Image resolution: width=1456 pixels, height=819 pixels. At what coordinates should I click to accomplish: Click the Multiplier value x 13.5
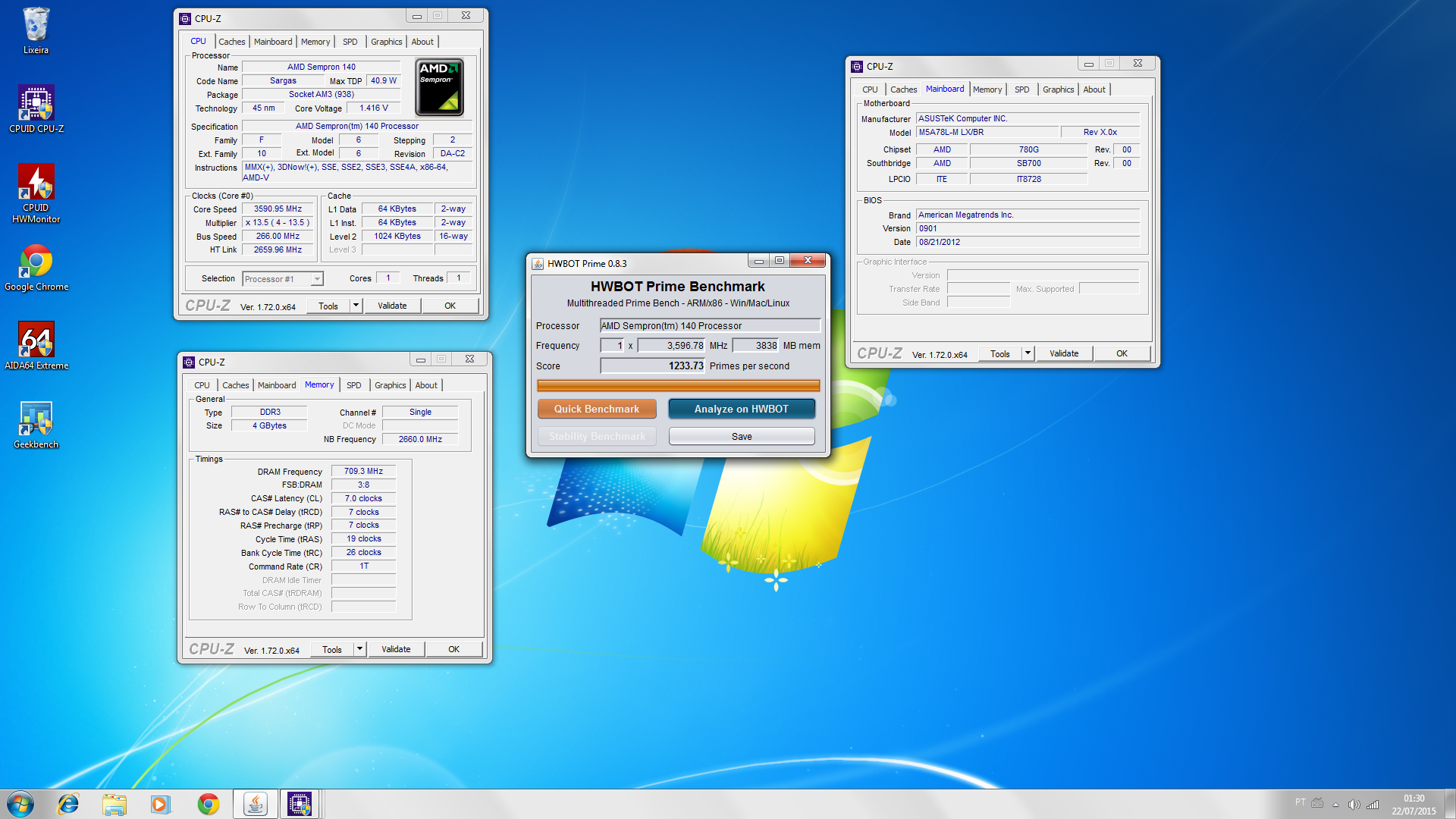pos(278,222)
